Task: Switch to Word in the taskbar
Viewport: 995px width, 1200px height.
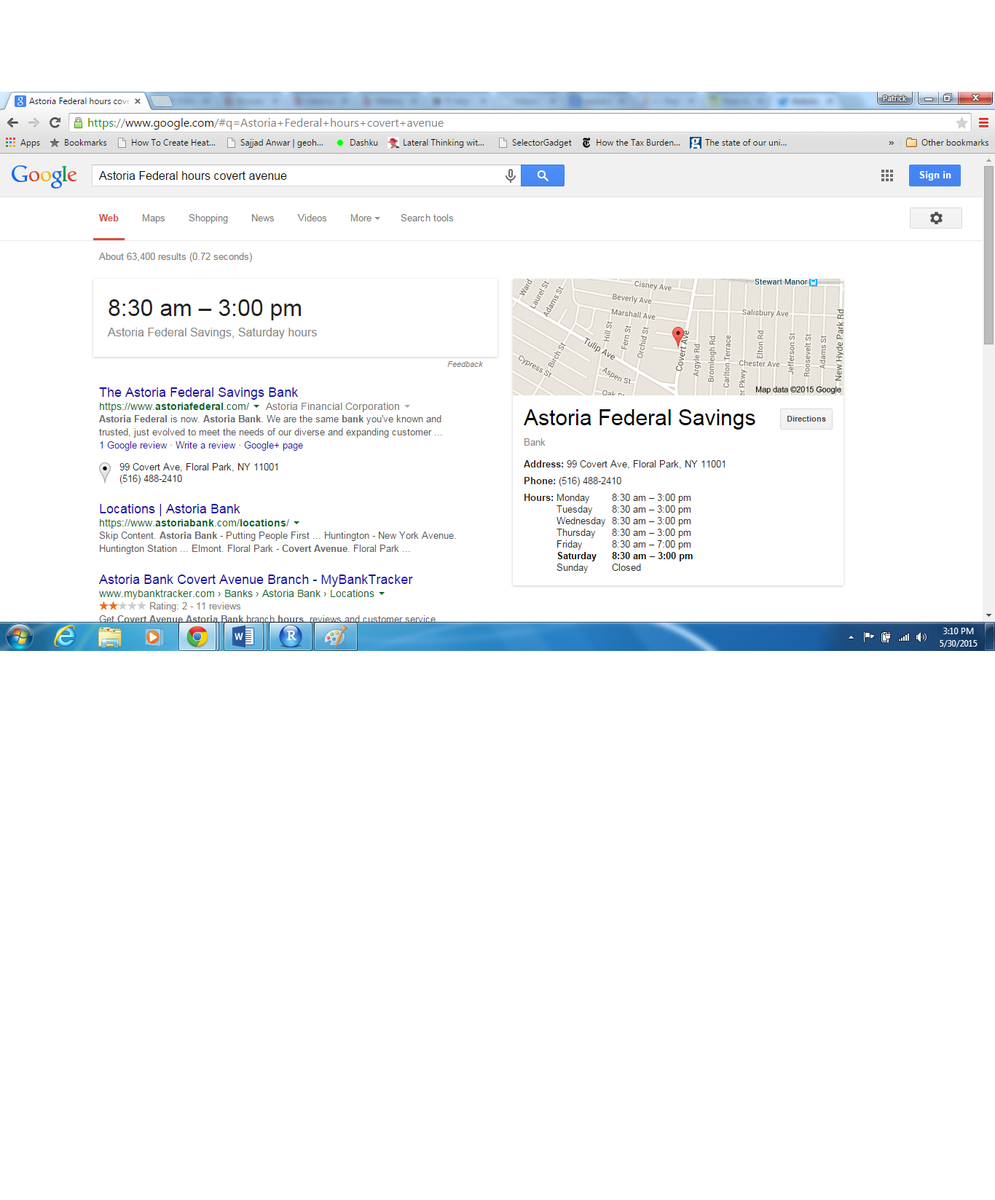Action: (x=243, y=636)
